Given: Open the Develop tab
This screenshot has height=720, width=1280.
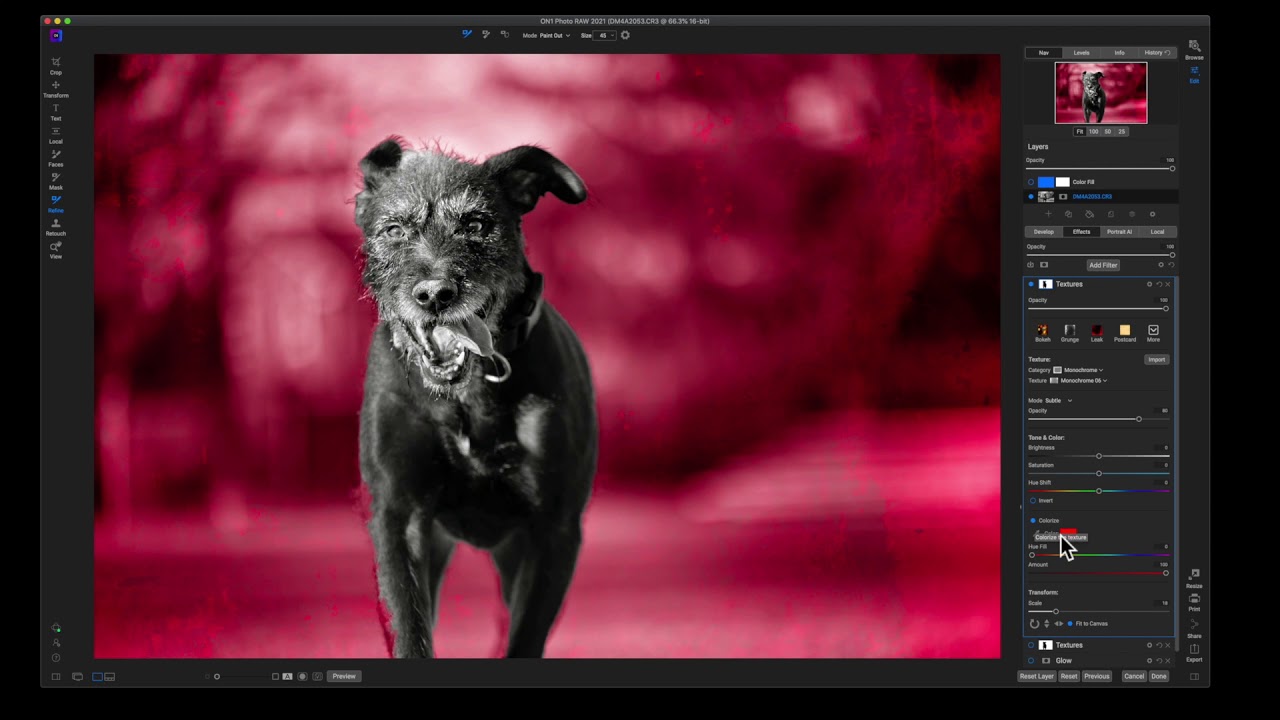Looking at the screenshot, I should click(x=1044, y=232).
